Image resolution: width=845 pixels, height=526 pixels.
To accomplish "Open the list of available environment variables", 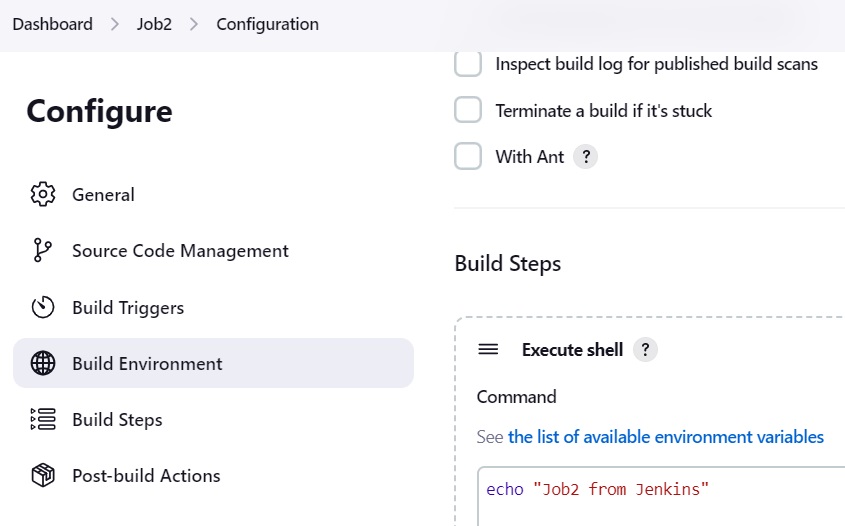I will (666, 437).
